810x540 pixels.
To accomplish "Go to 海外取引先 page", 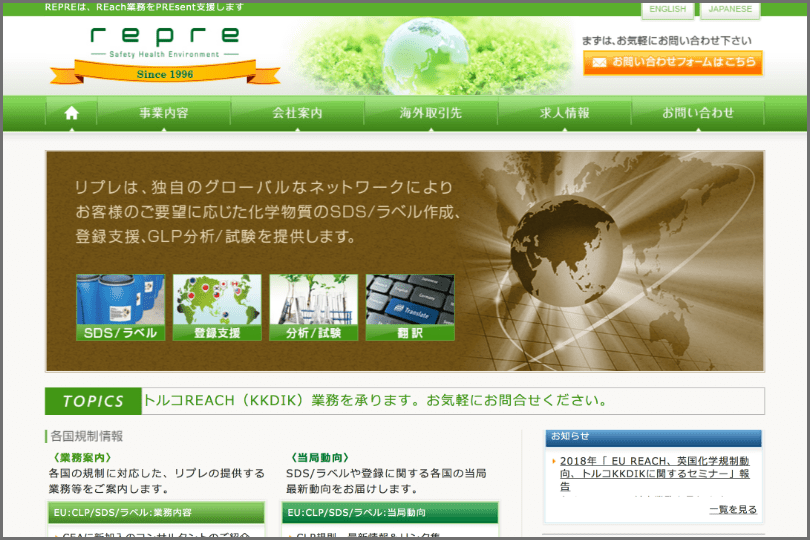I will pyautogui.click(x=431, y=113).
